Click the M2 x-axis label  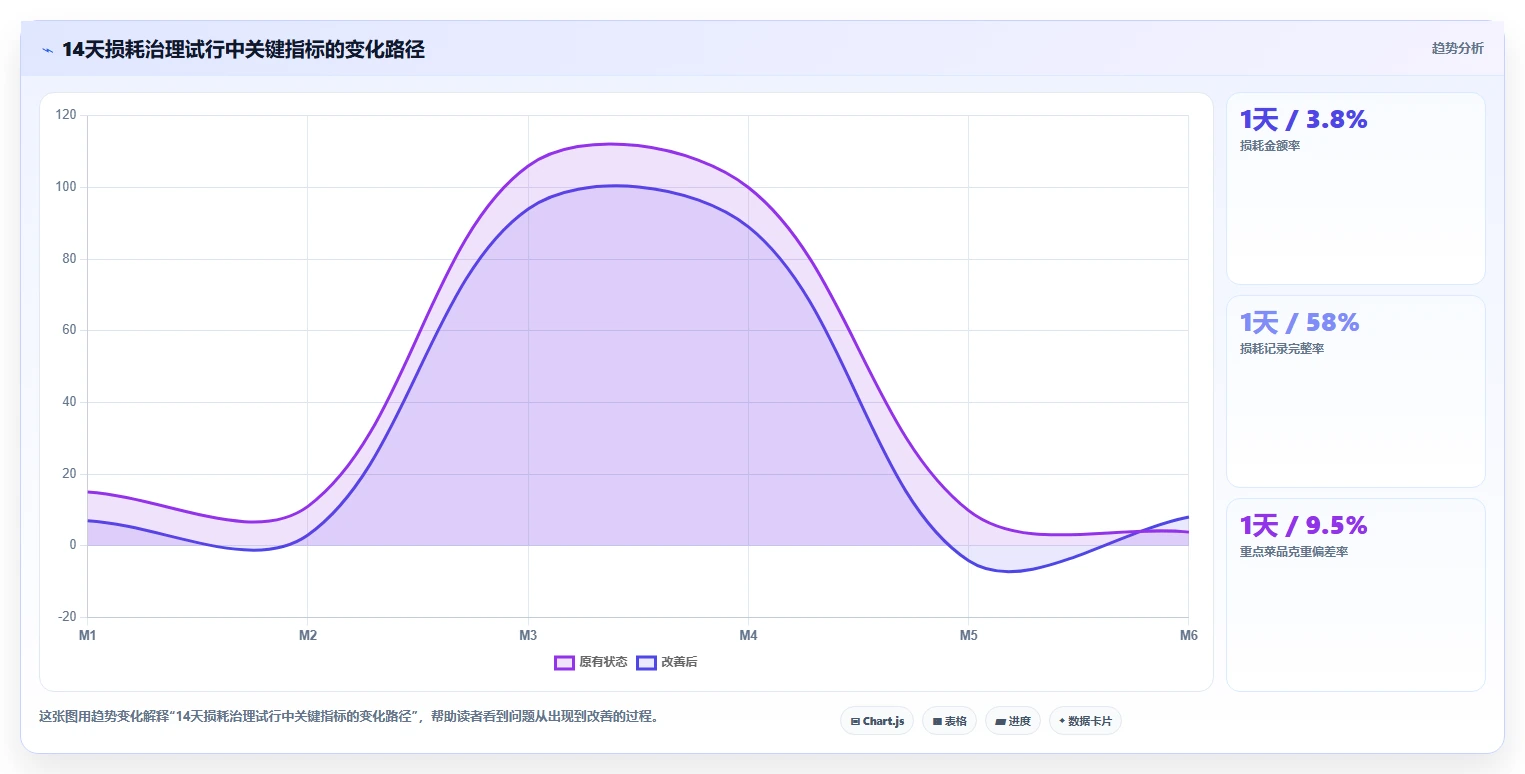(x=308, y=636)
